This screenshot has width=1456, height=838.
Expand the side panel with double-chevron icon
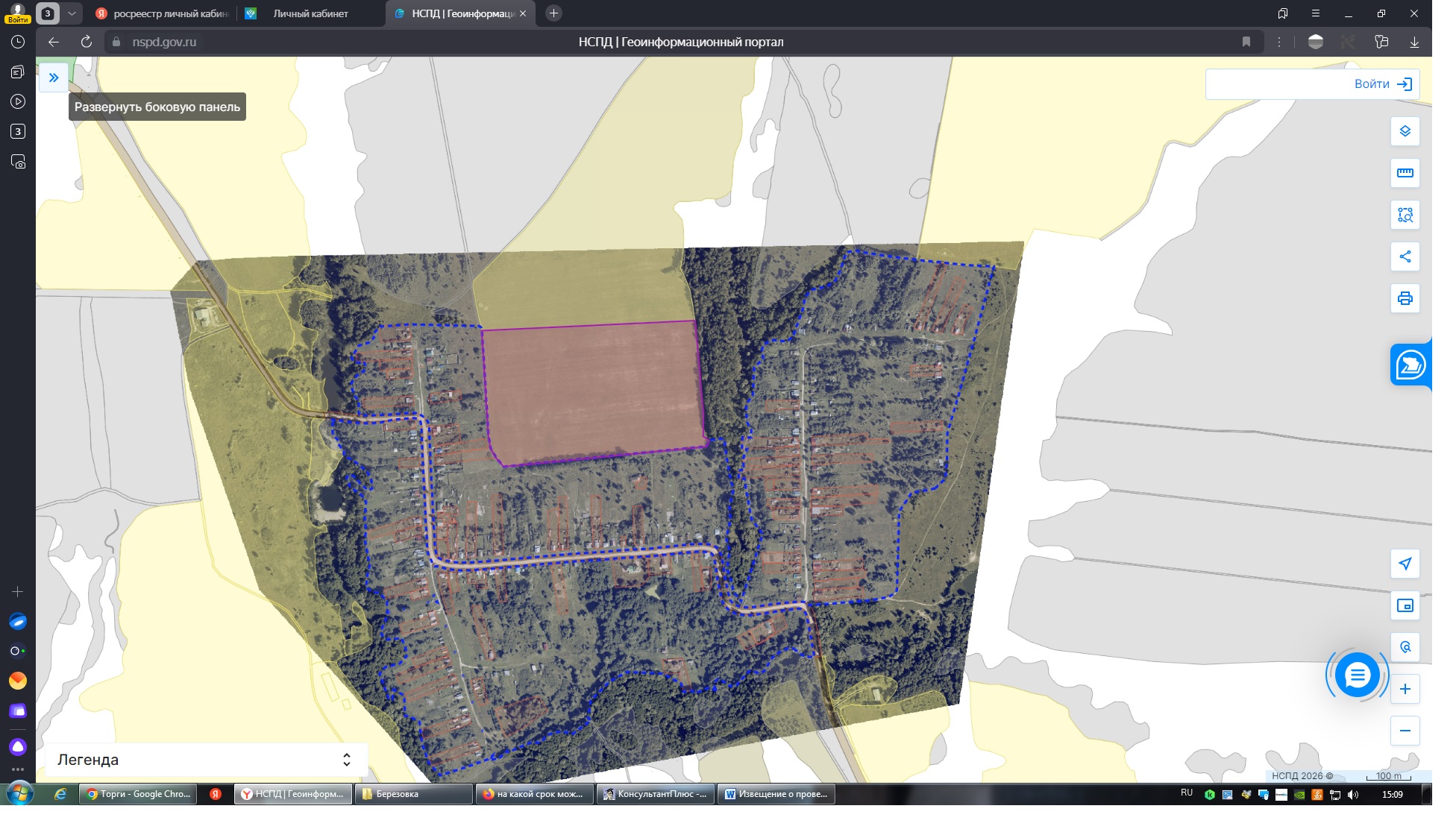[x=54, y=78]
